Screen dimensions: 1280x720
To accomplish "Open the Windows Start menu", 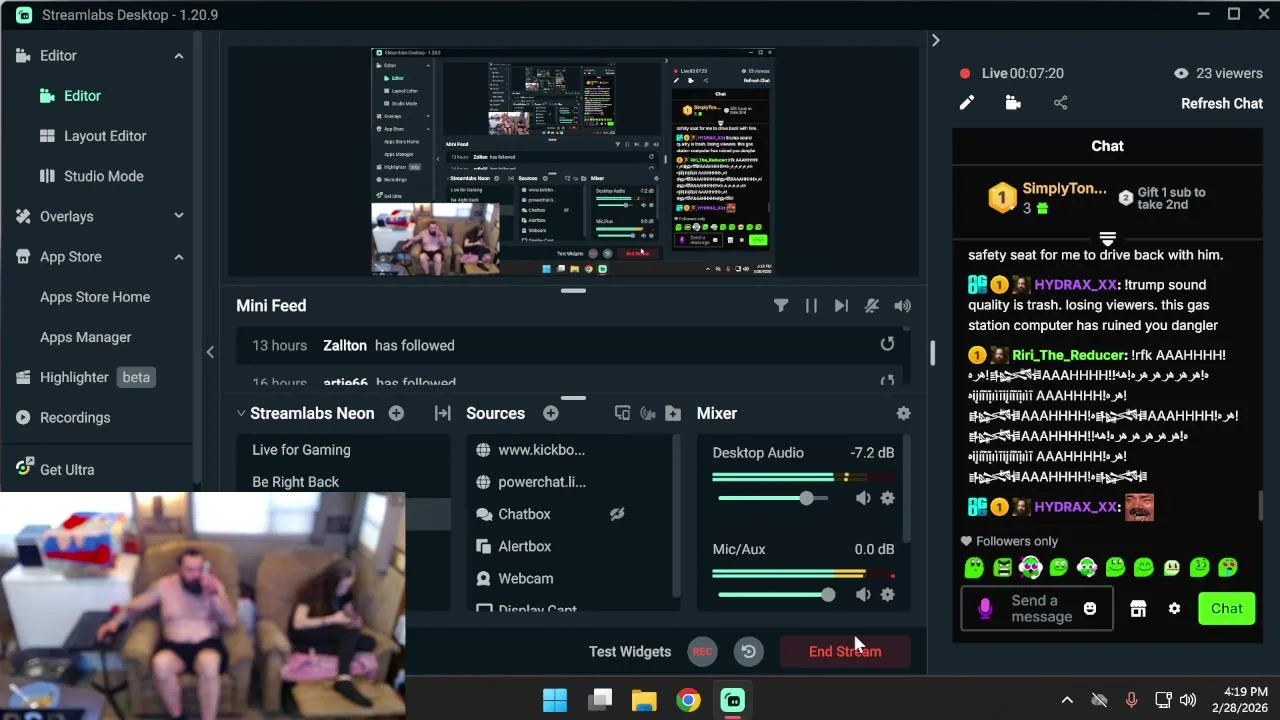I will [x=555, y=700].
